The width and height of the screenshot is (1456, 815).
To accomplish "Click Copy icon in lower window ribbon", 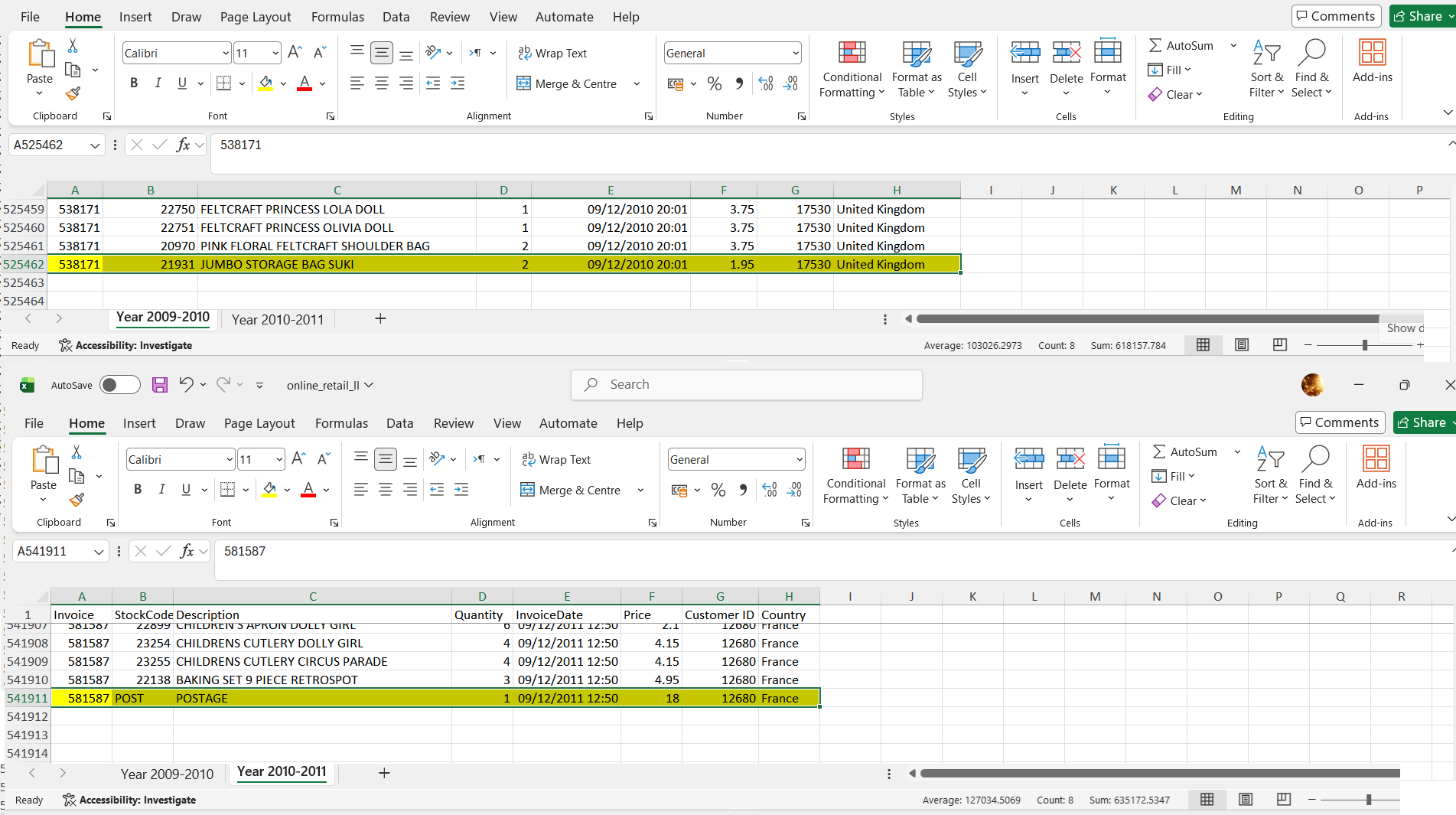I will [x=77, y=476].
